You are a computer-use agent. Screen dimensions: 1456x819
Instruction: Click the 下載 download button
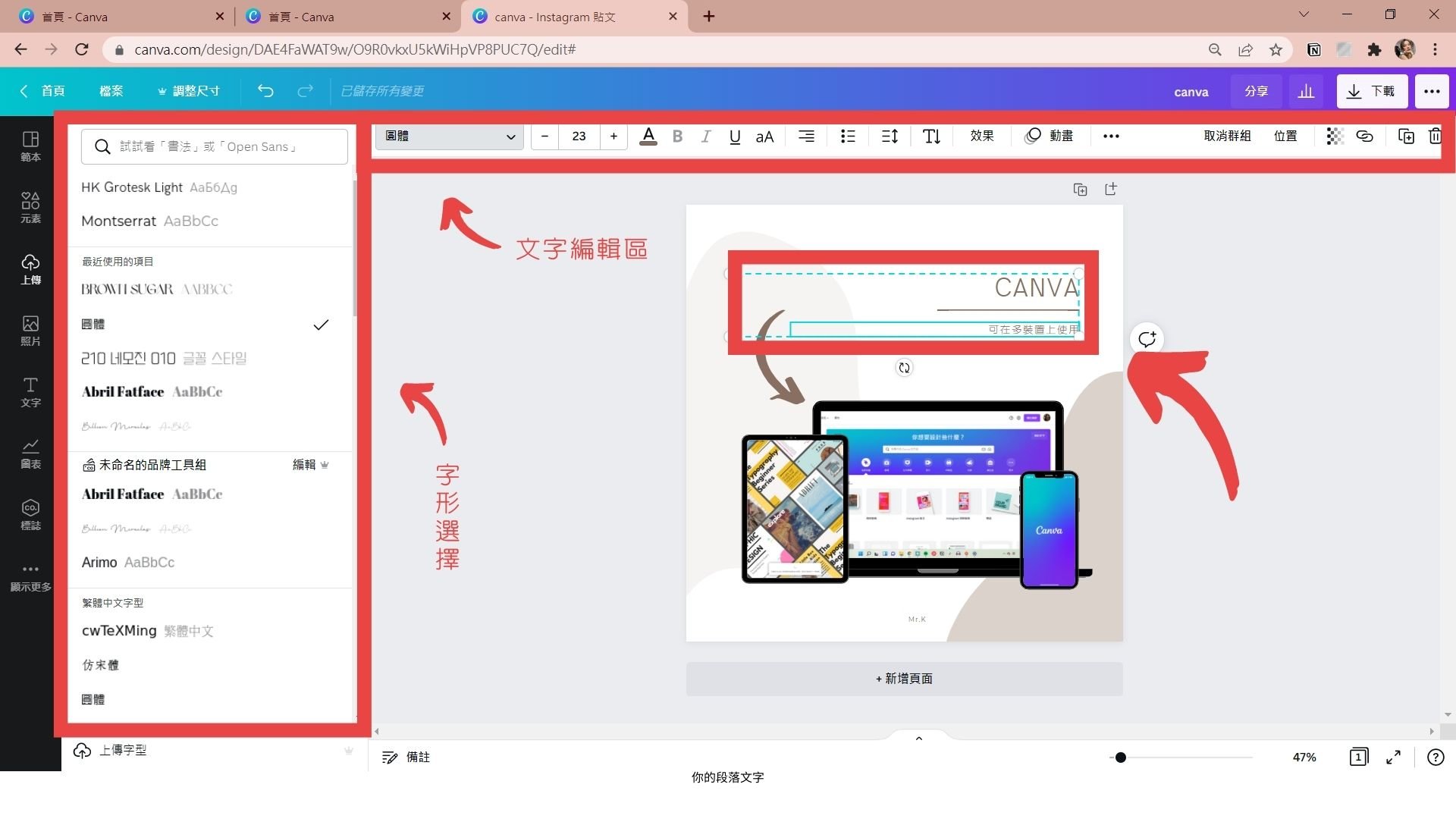(x=1372, y=91)
